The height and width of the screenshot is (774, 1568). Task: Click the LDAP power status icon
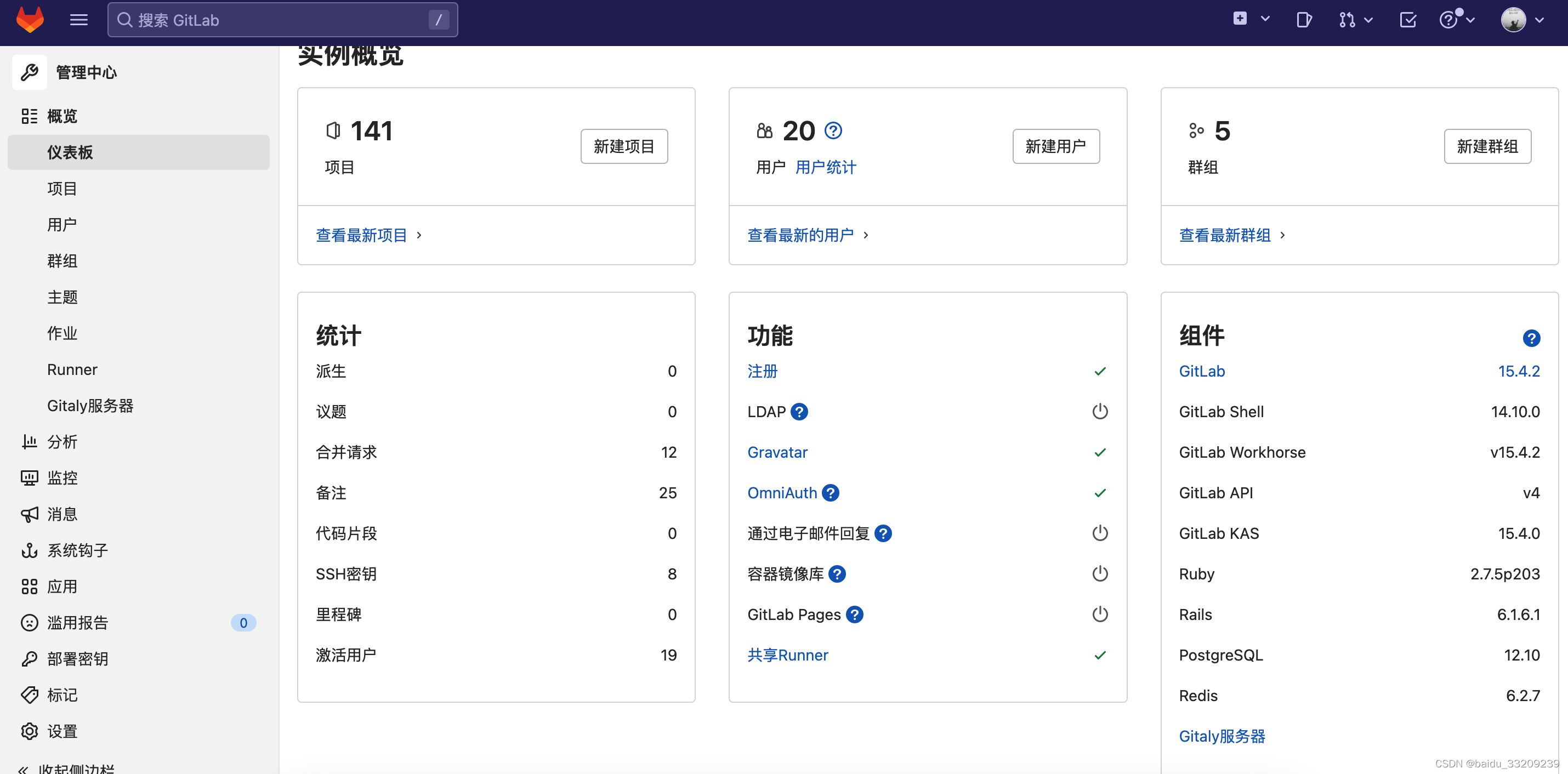click(1100, 411)
